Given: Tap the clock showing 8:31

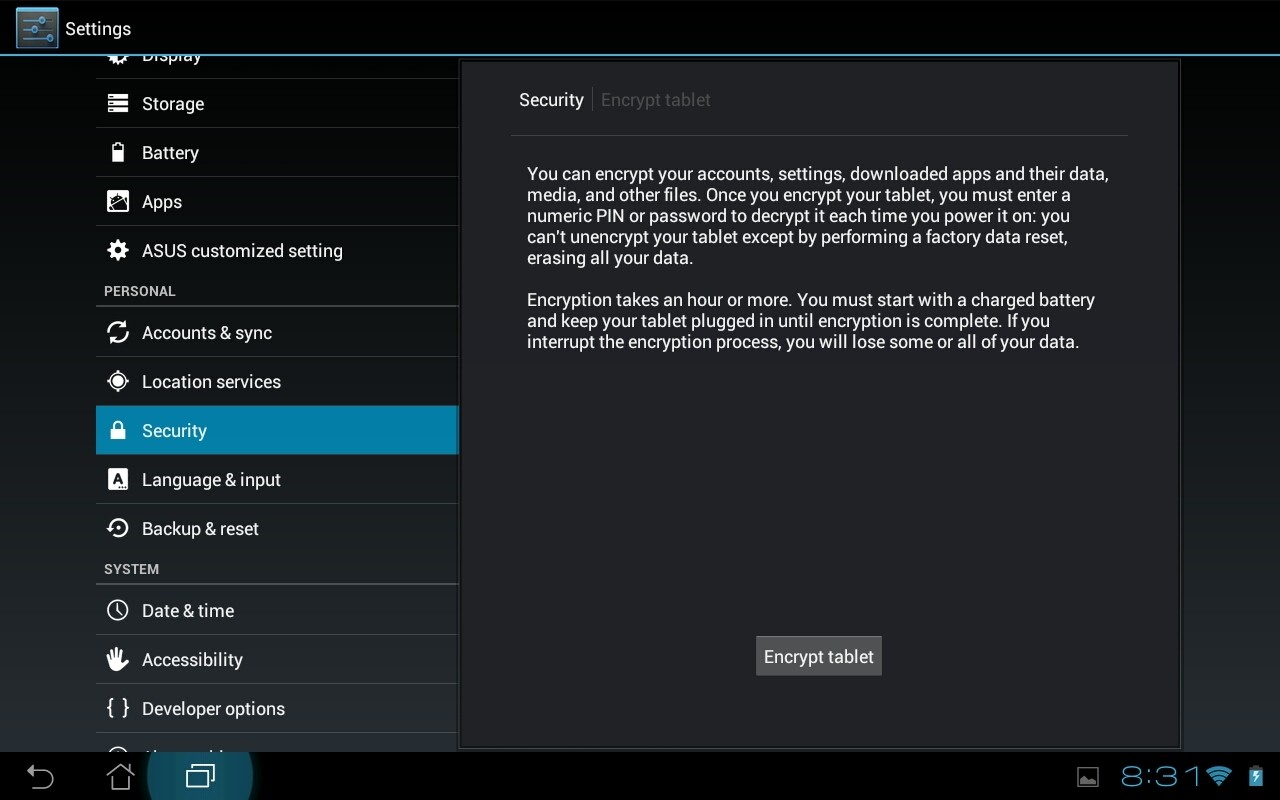Looking at the screenshot, I should click(1160, 776).
